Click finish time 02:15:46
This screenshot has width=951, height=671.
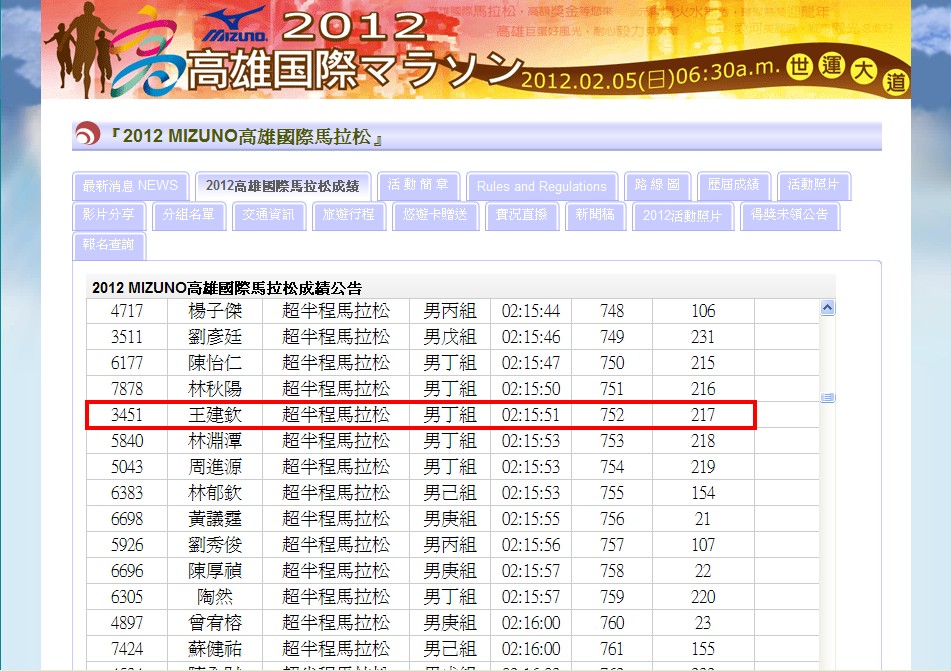coord(531,337)
